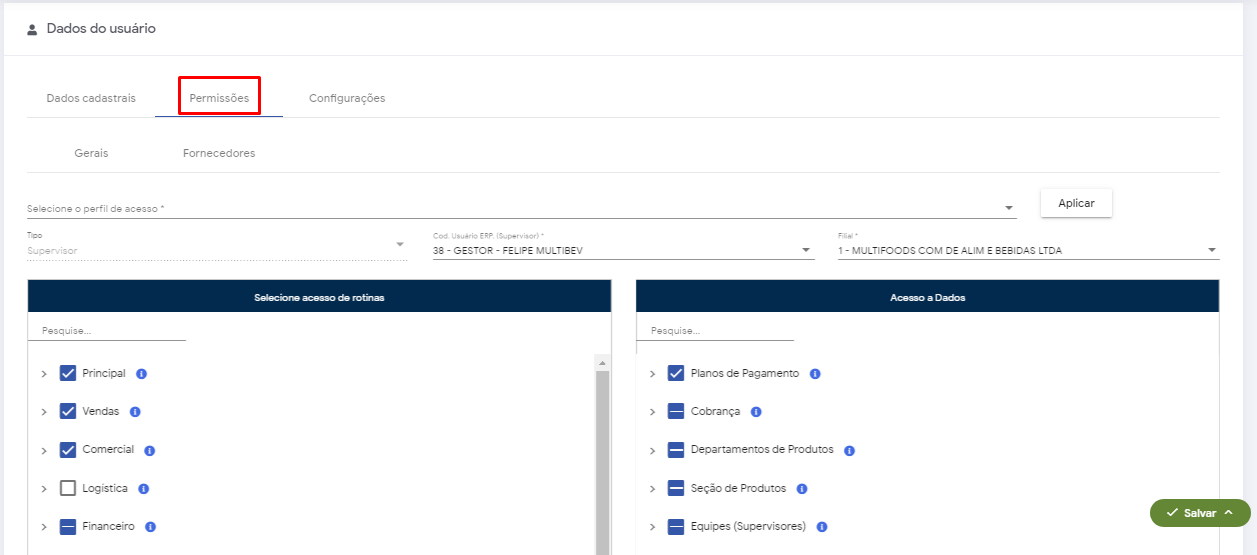Click the info icon beside Vendas
The image size is (1257, 555).
click(135, 412)
